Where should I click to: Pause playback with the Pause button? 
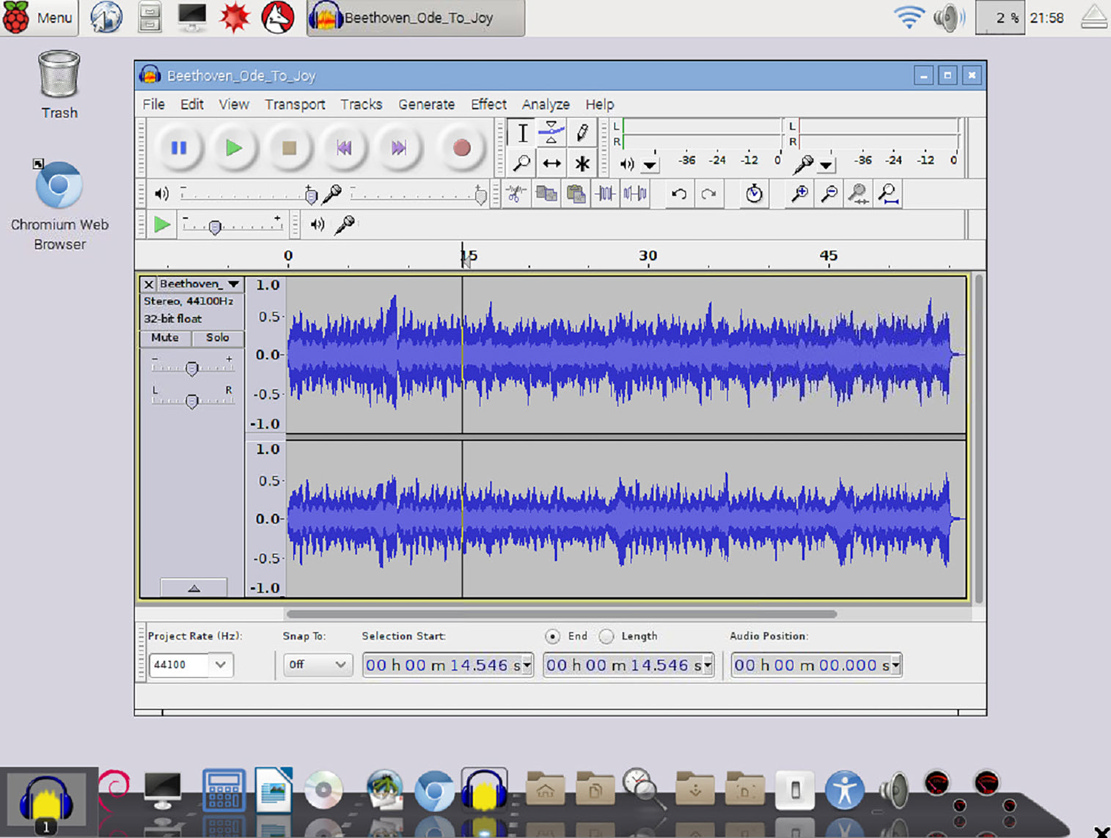tap(179, 148)
